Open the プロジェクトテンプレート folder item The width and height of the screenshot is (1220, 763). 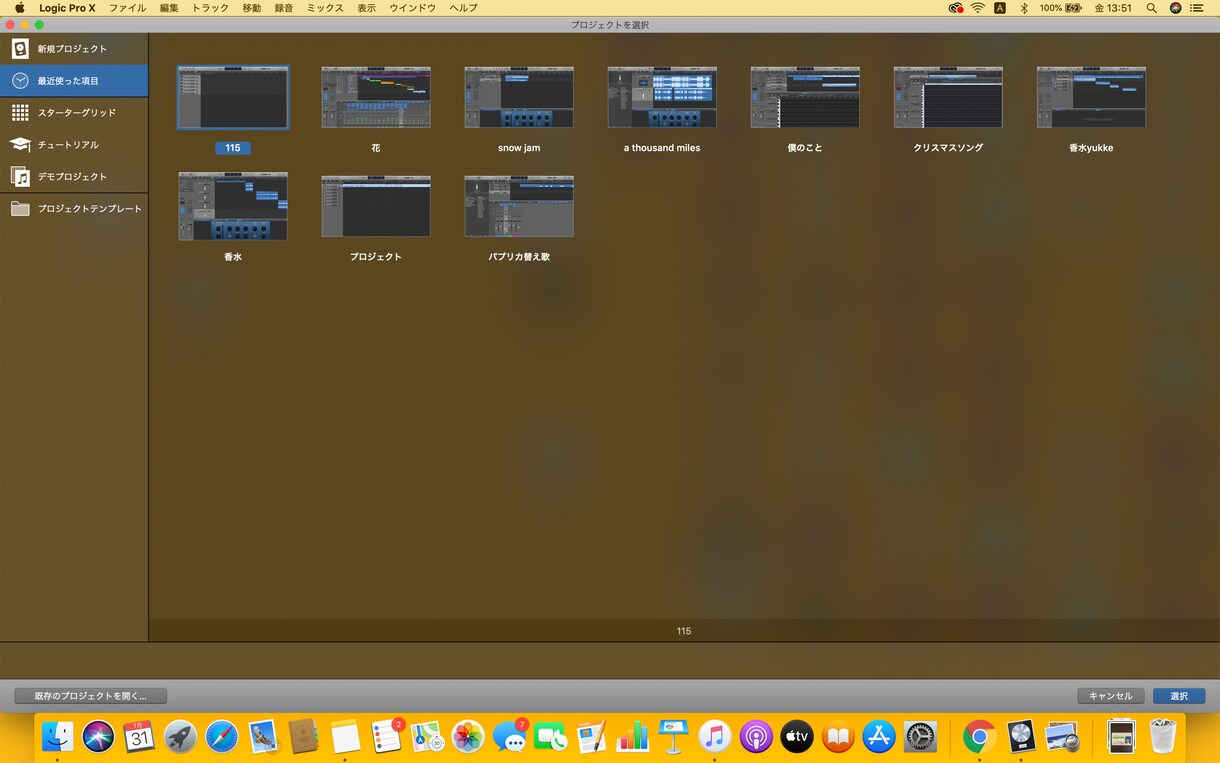(74, 209)
